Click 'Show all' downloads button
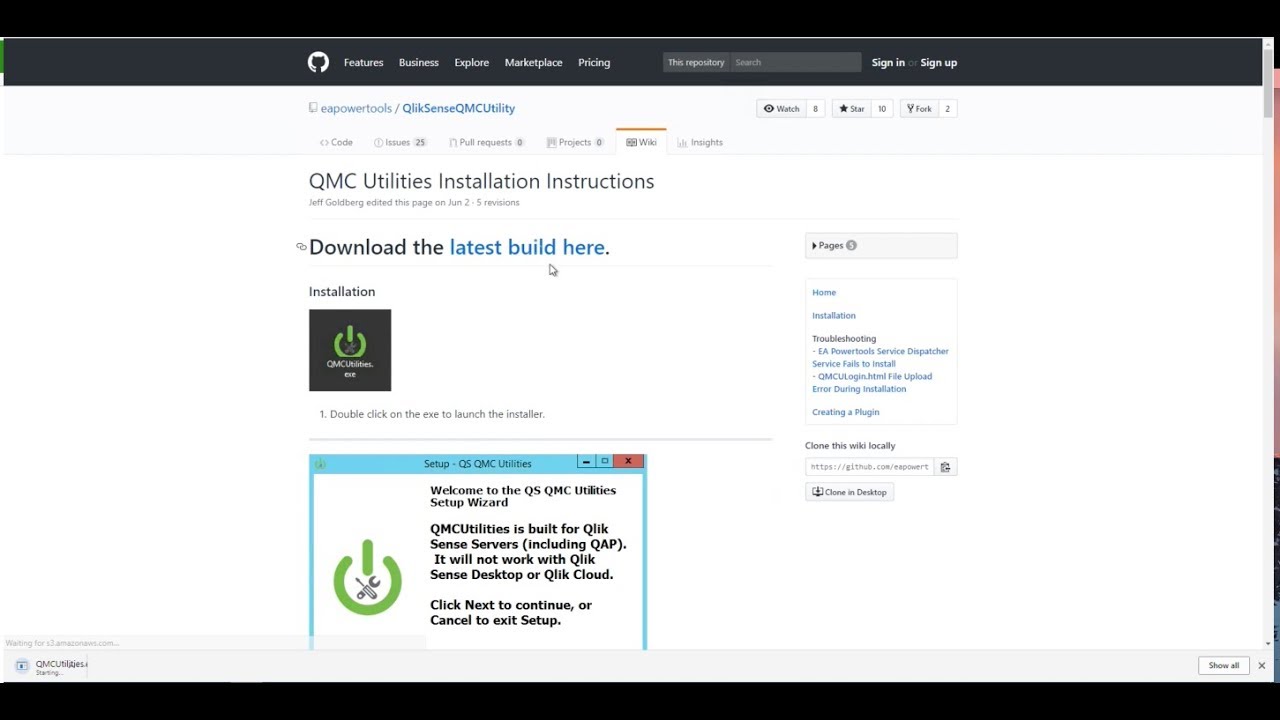Viewport: 1280px width, 720px height. [x=1223, y=666]
